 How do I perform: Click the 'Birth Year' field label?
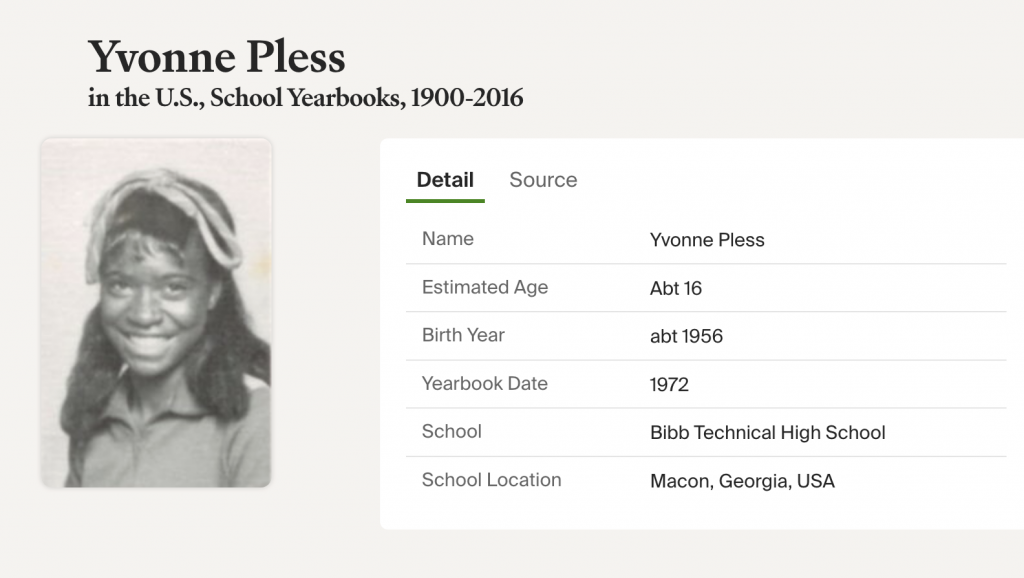(463, 335)
